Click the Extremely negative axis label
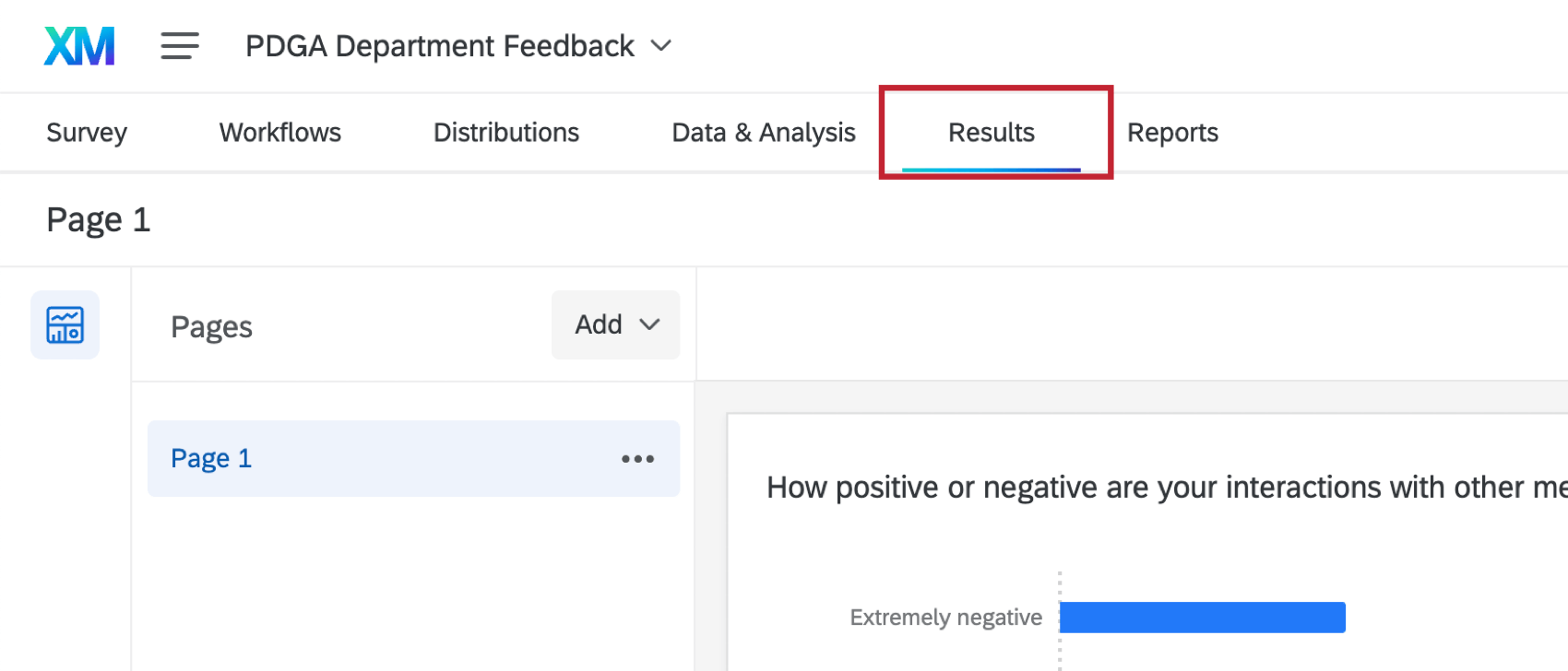Image resolution: width=1568 pixels, height=671 pixels. (x=945, y=618)
